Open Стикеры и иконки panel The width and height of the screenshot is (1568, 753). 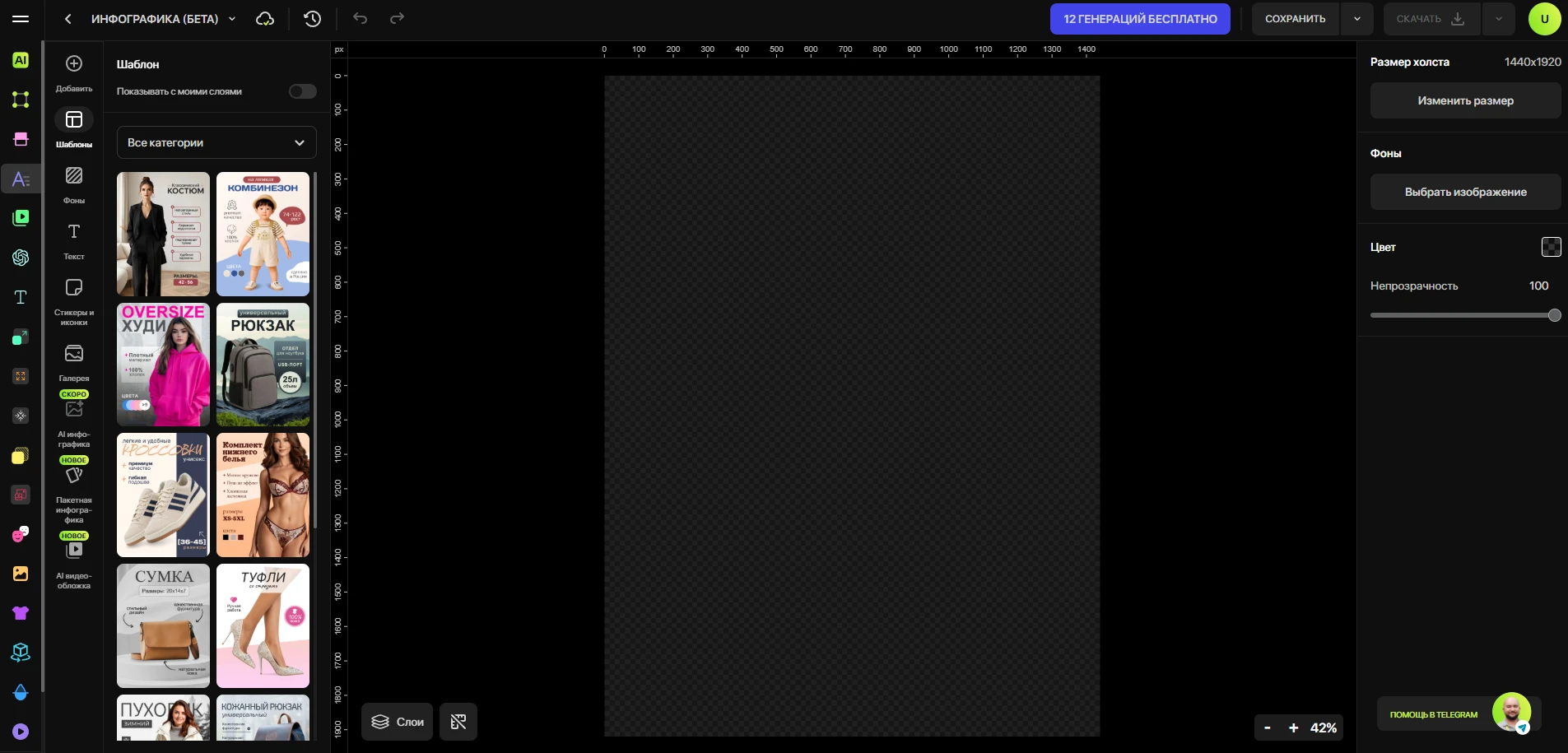74,302
